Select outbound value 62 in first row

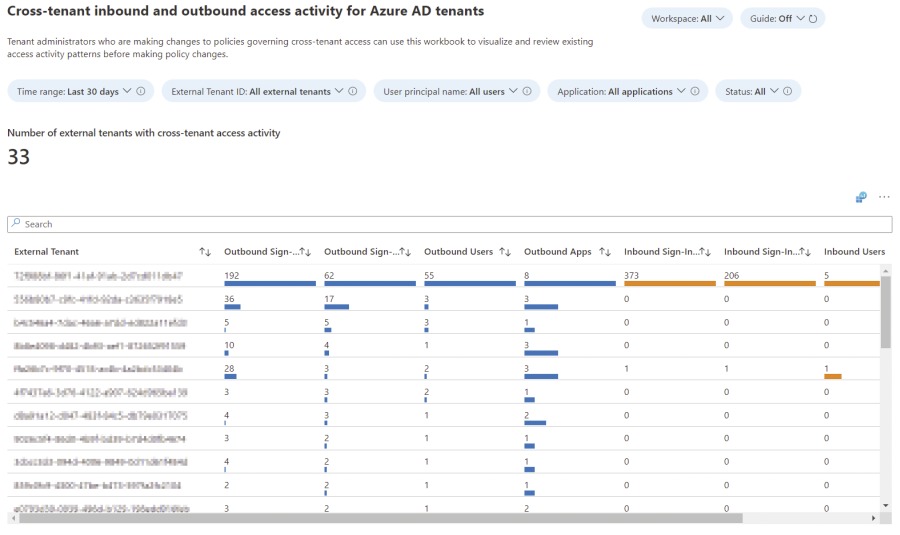329,276
